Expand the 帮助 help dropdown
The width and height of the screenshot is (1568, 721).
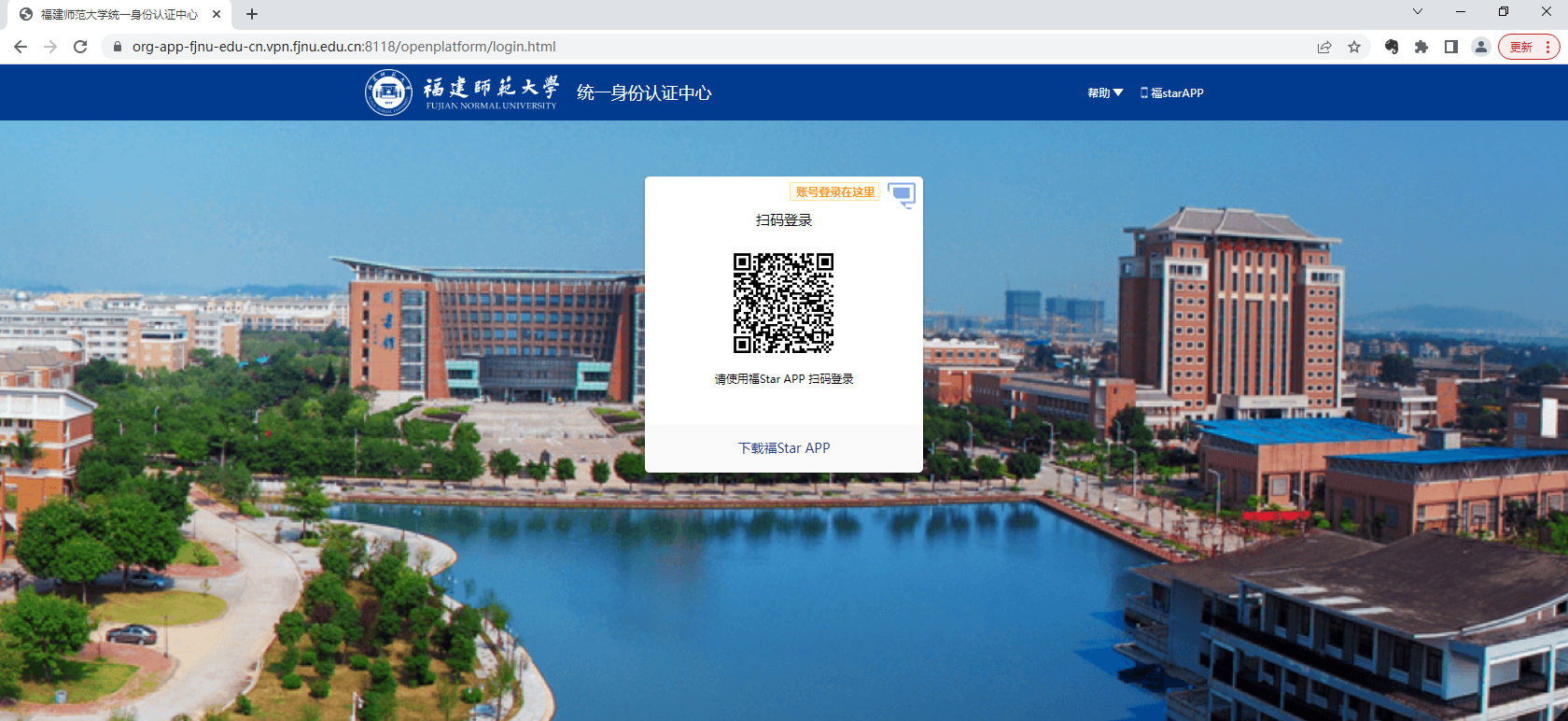pos(1105,92)
